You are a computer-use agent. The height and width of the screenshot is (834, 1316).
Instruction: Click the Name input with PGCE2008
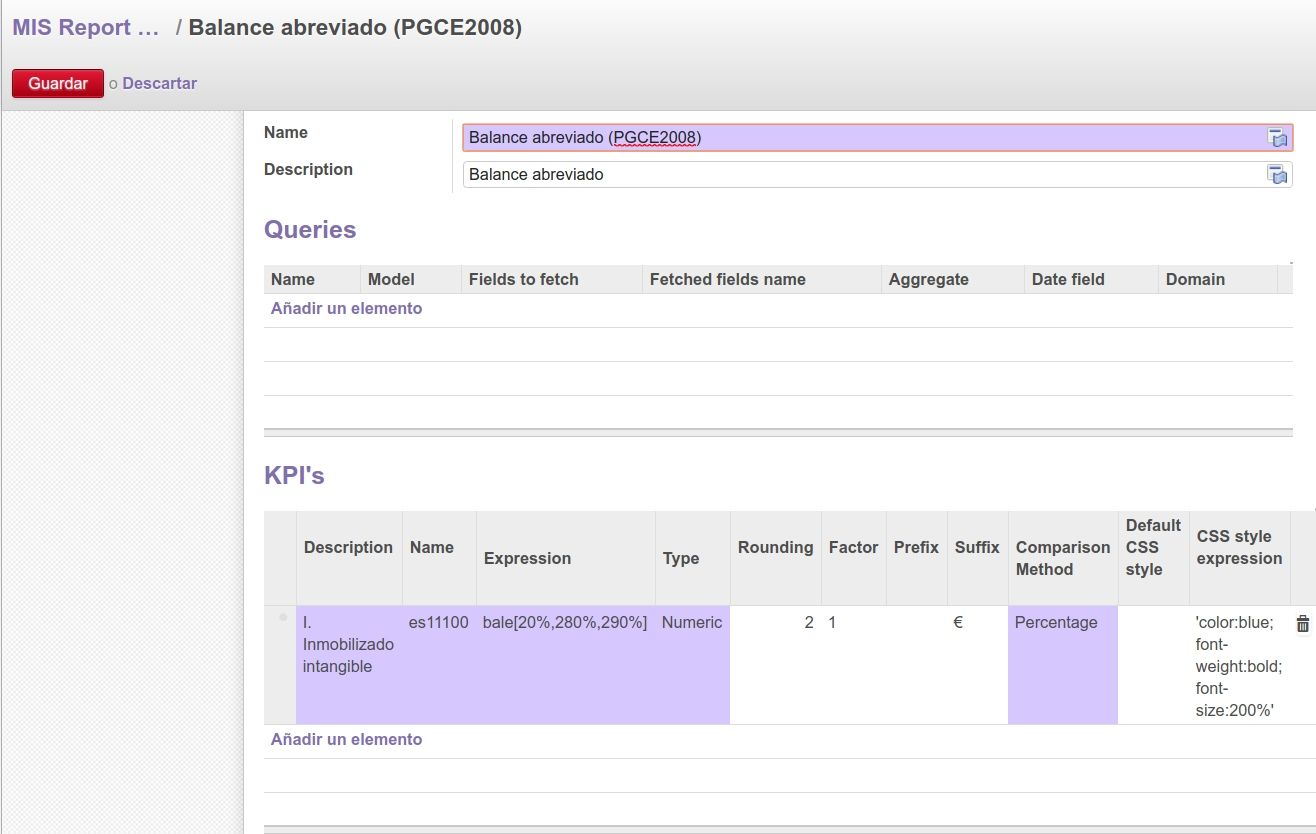click(x=860, y=138)
